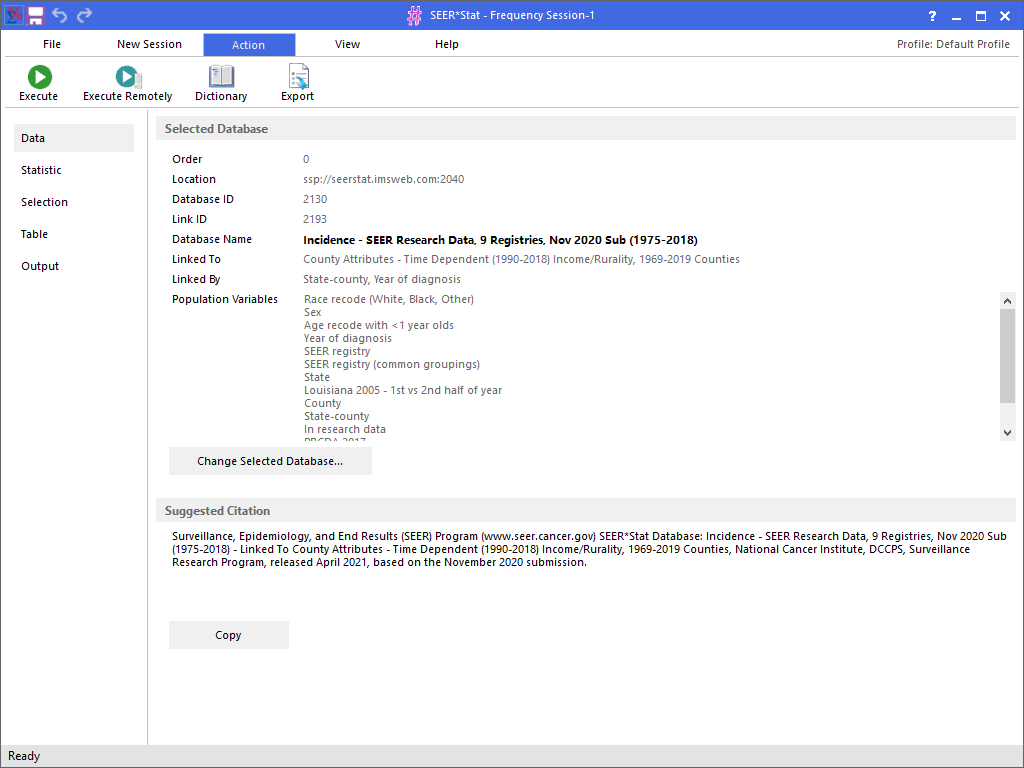Open the Output tab in sidebar
Screen dimensions: 1024x768
pyautogui.click(x=40, y=266)
